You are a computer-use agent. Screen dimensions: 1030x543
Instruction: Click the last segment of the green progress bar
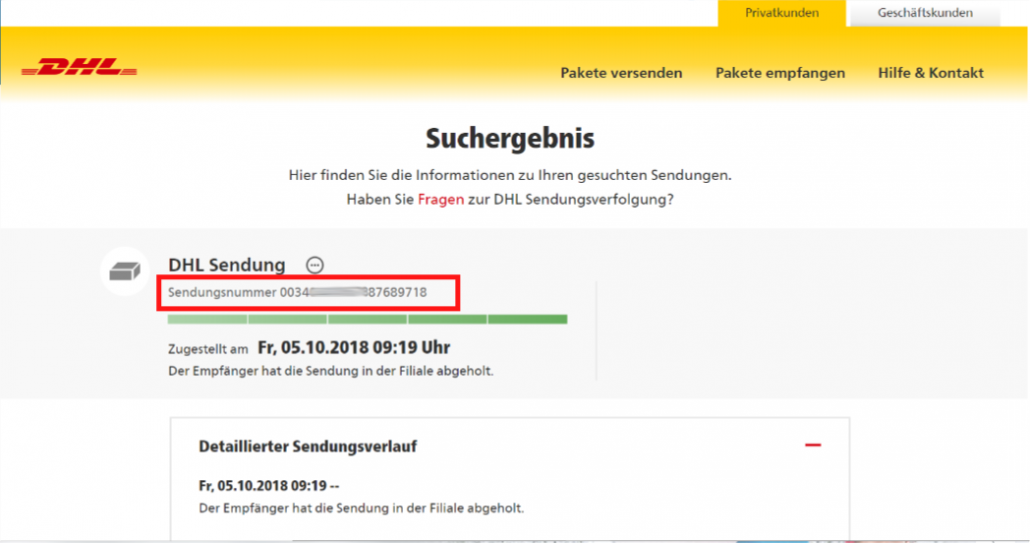[x=527, y=320]
